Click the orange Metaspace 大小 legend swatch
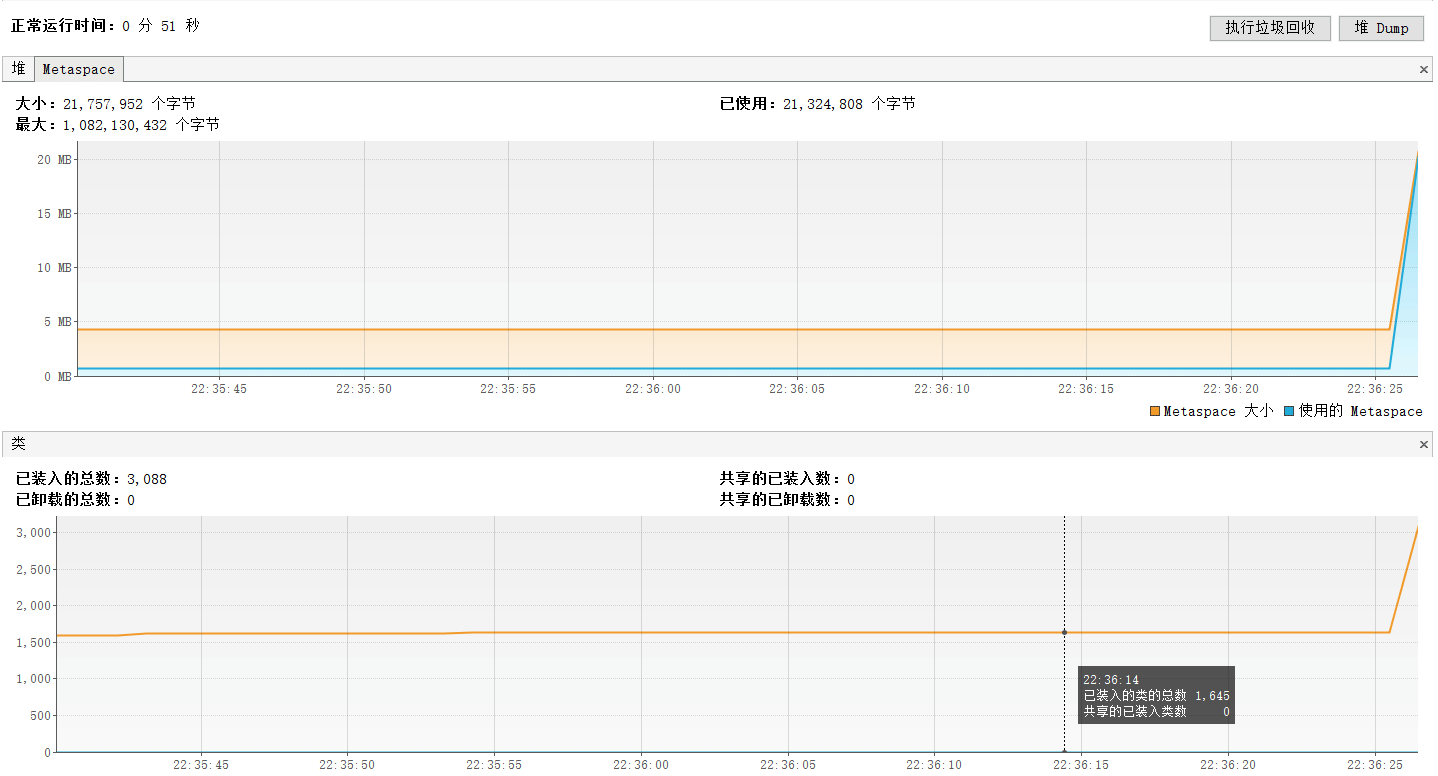1438x776 pixels. click(x=1155, y=412)
